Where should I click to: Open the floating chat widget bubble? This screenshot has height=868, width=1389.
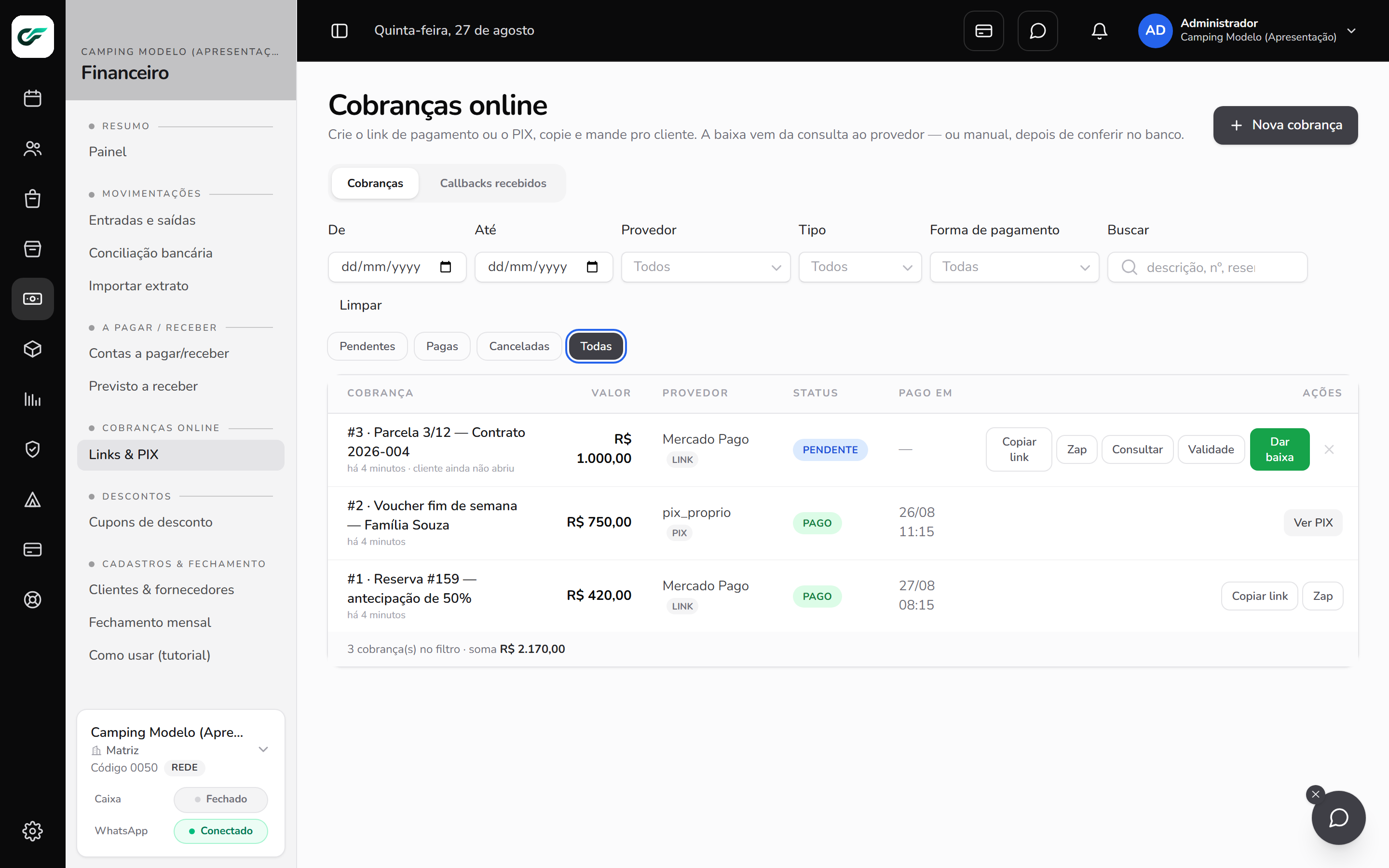click(1338, 817)
